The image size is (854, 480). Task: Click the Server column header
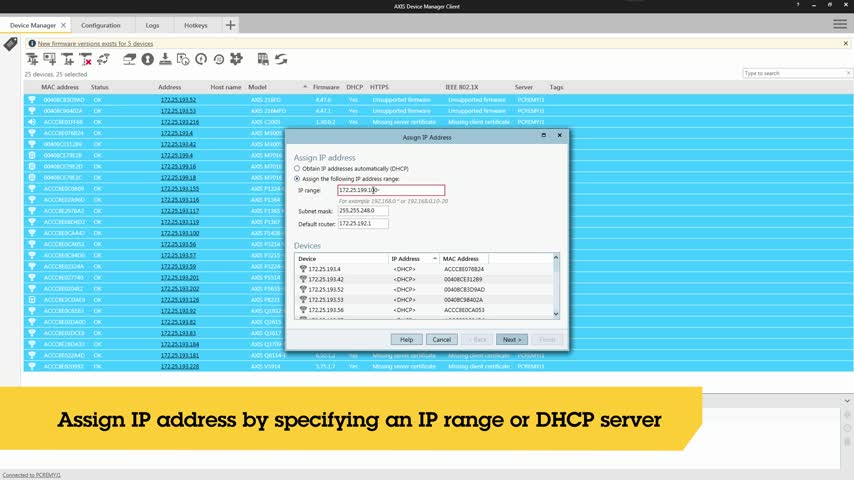pyautogui.click(x=523, y=87)
